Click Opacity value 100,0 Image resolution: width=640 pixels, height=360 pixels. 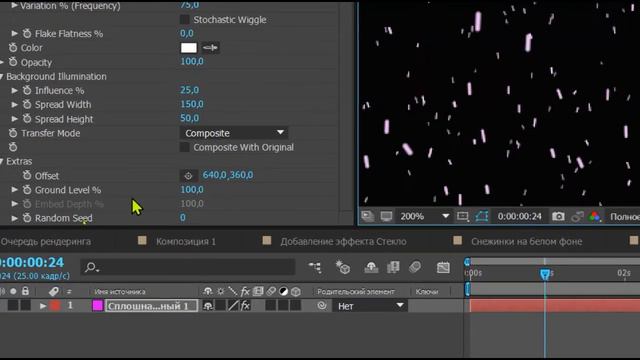click(192, 62)
